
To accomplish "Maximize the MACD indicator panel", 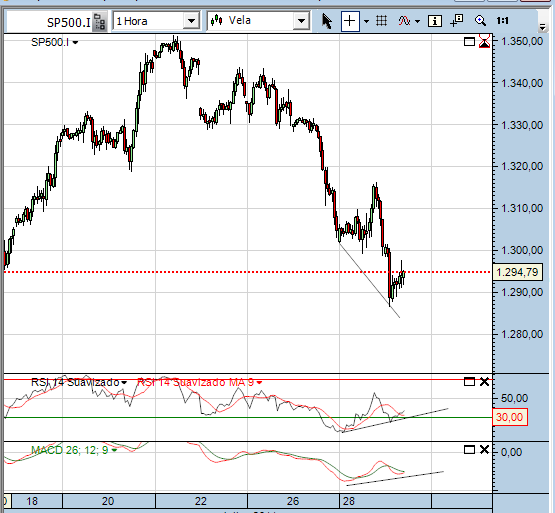I will click(x=469, y=450).
